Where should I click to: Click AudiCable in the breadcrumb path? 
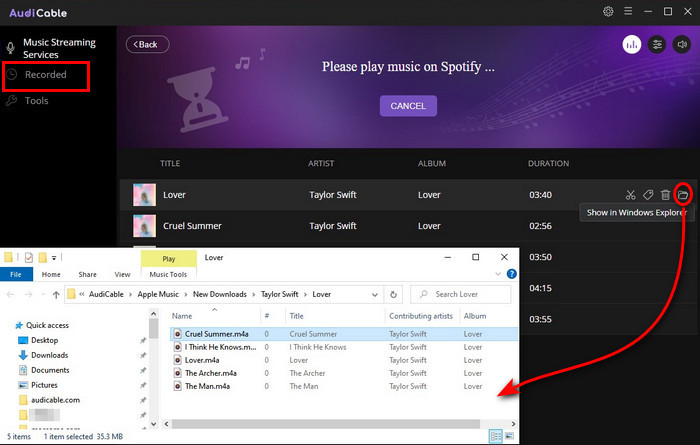point(106,295)
